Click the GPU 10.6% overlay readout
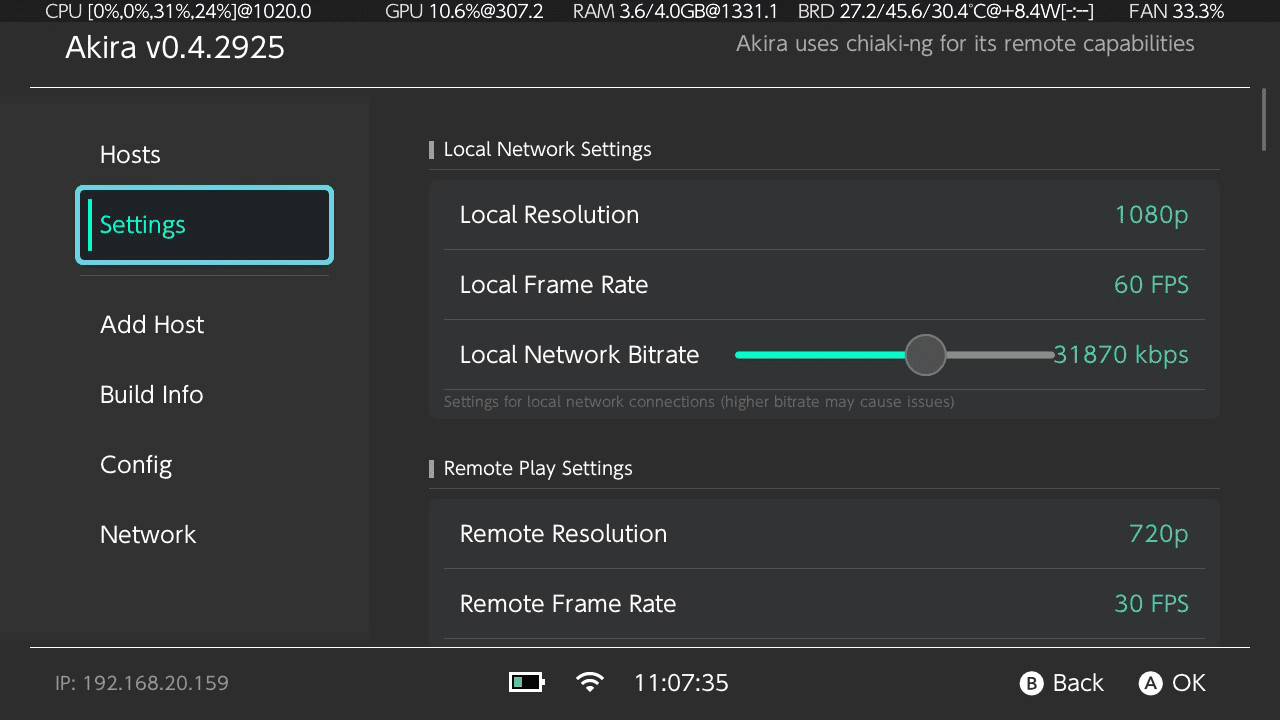1280x720 pixels. coord(464,12)
